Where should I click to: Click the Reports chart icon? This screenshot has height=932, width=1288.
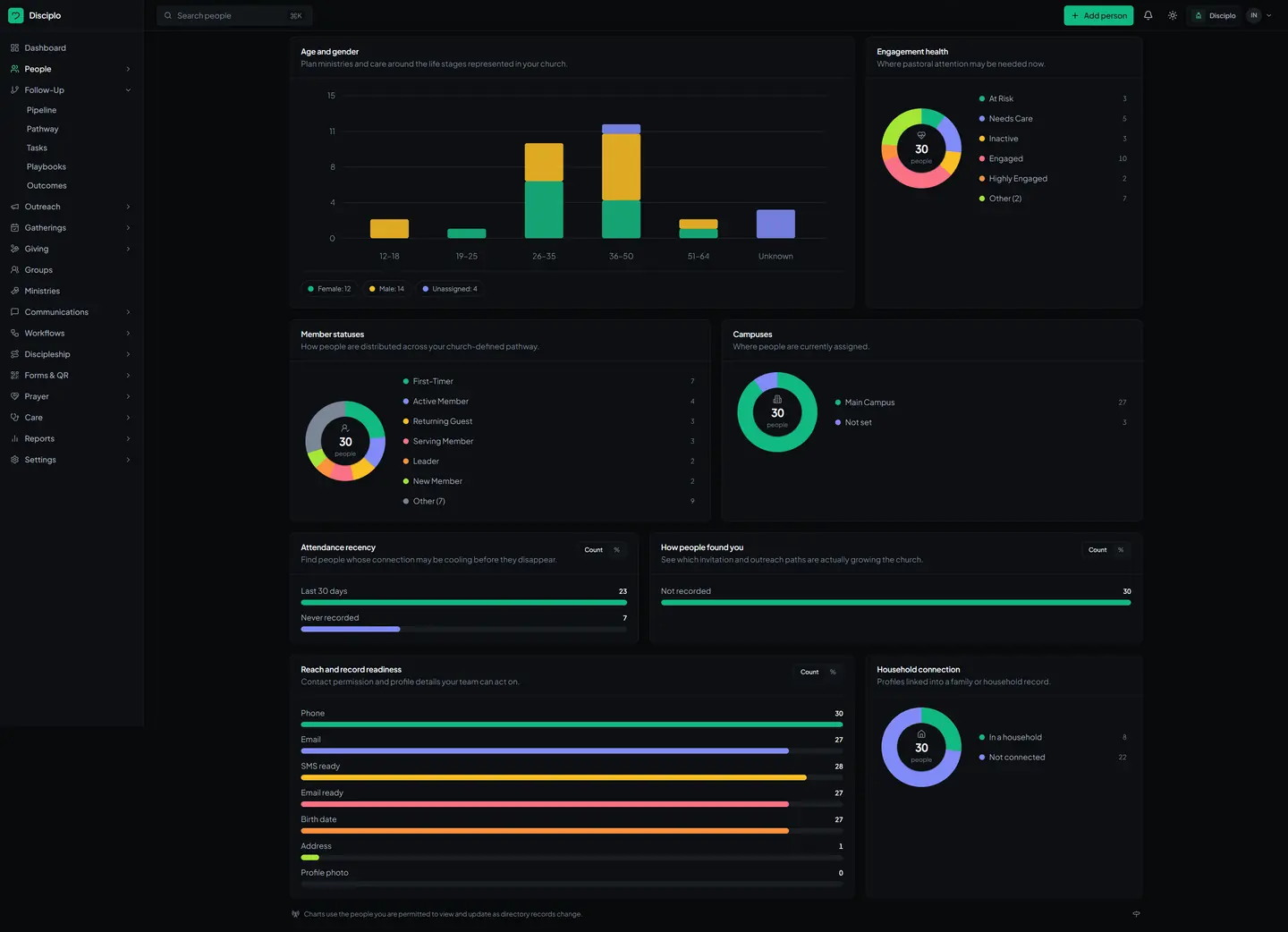coord(14,438)
